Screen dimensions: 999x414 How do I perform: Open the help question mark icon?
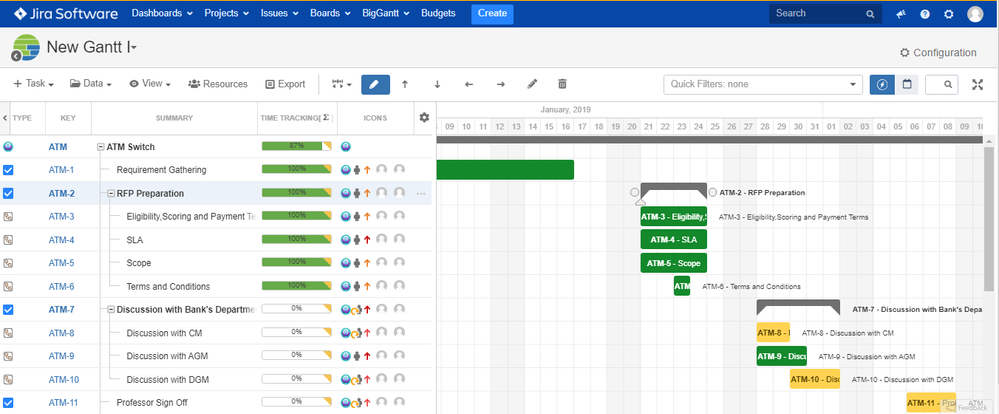tap(925, 14)
